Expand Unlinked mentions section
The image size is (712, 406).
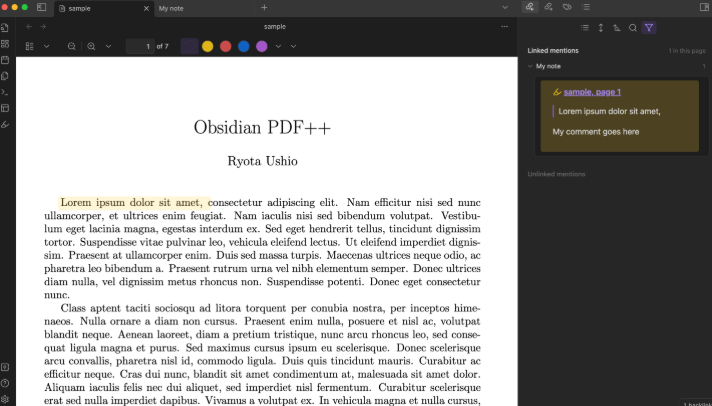556,174
